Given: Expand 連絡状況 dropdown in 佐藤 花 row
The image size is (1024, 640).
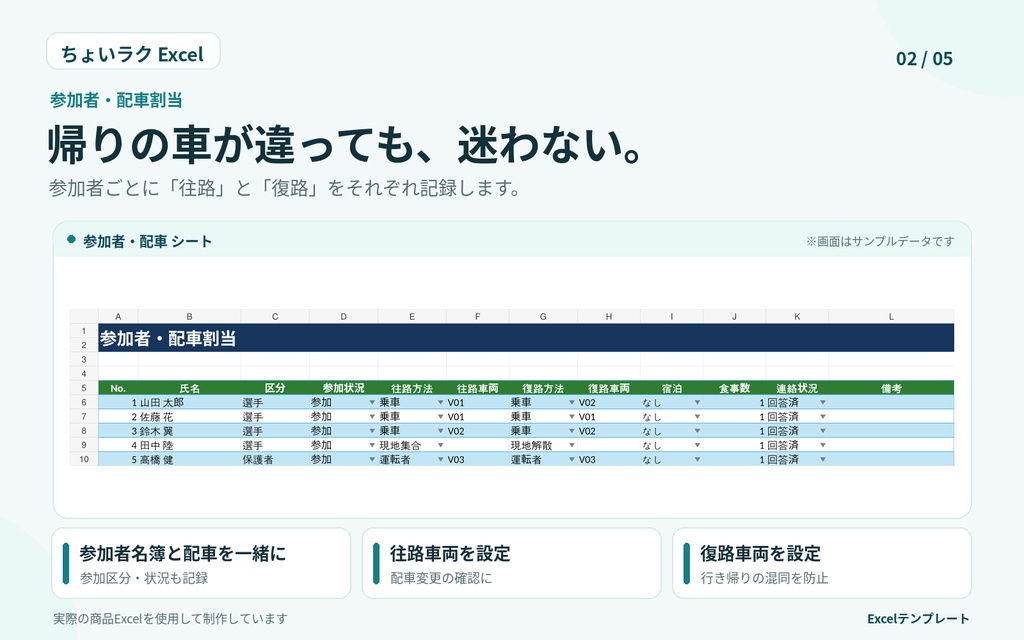Looking at the screenshot, I should (823, 417).
